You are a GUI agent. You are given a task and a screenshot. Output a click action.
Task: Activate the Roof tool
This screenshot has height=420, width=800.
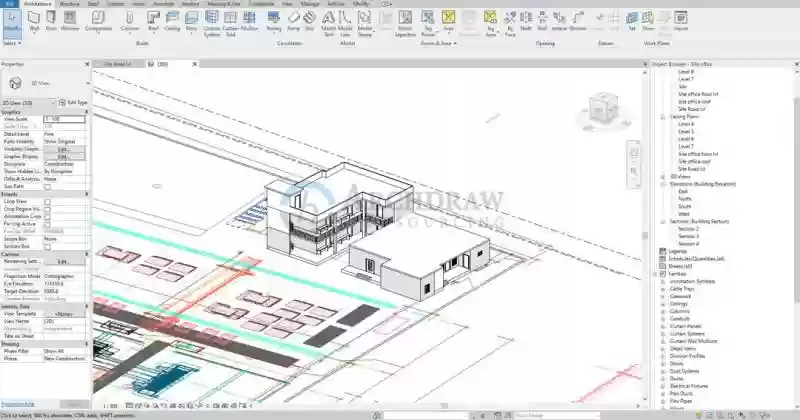[153, 21]
